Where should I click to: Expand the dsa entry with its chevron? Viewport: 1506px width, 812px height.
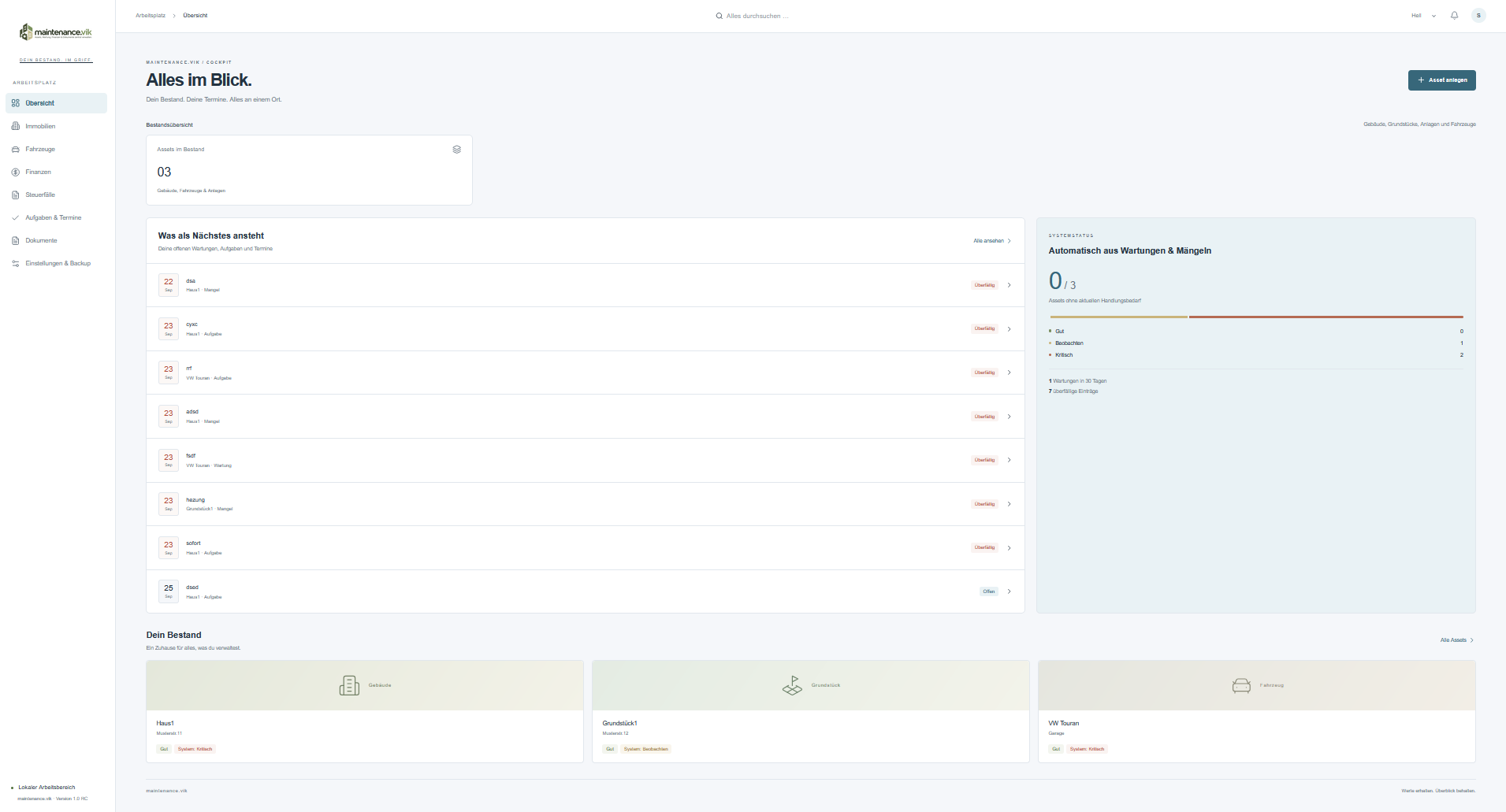click(x=1009, y=285)
